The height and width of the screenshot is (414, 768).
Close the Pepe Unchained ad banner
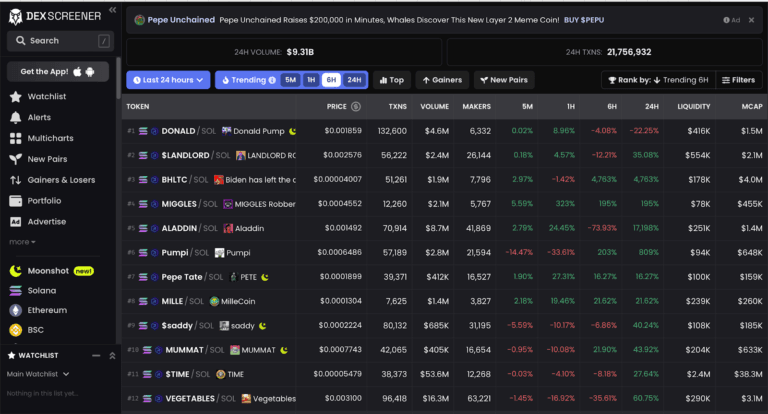click(x=751, y=20)
